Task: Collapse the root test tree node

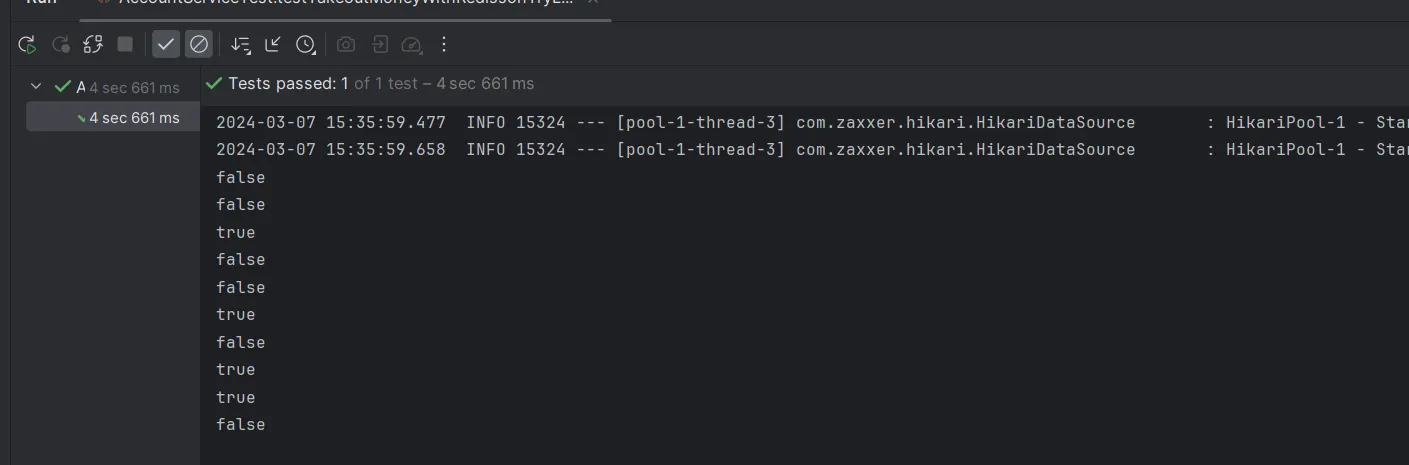Action: (x=37, y=87)
